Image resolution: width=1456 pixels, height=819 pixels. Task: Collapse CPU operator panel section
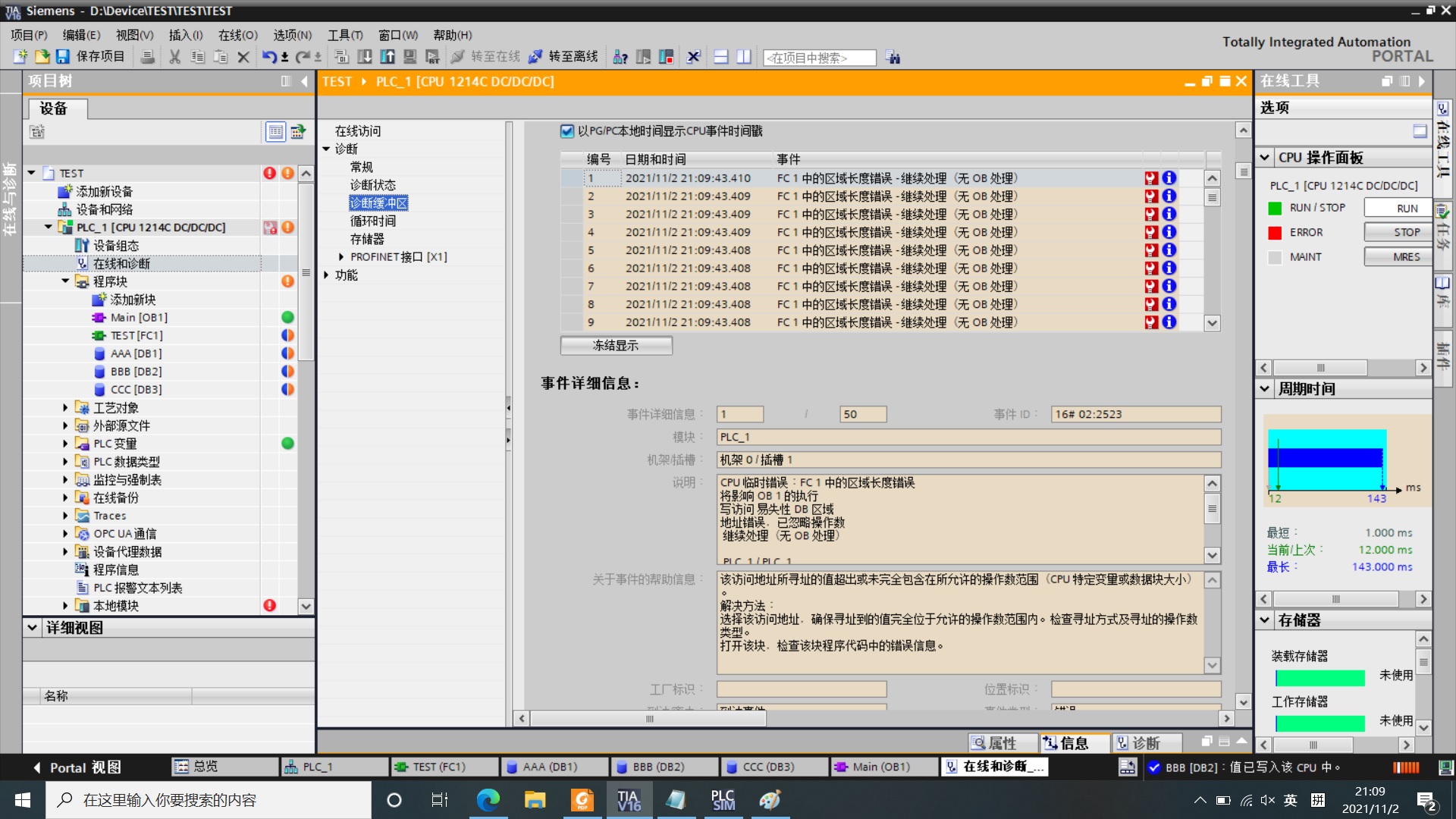pyautogui.click(x=1264, y=158)
